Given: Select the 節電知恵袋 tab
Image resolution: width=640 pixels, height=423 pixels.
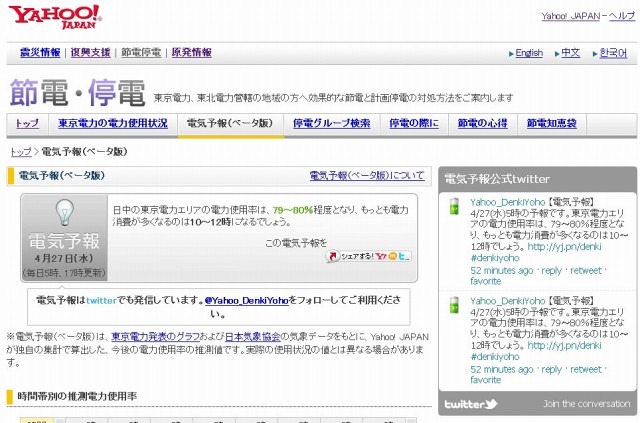Looking at the screenshot, I should 551,123.
